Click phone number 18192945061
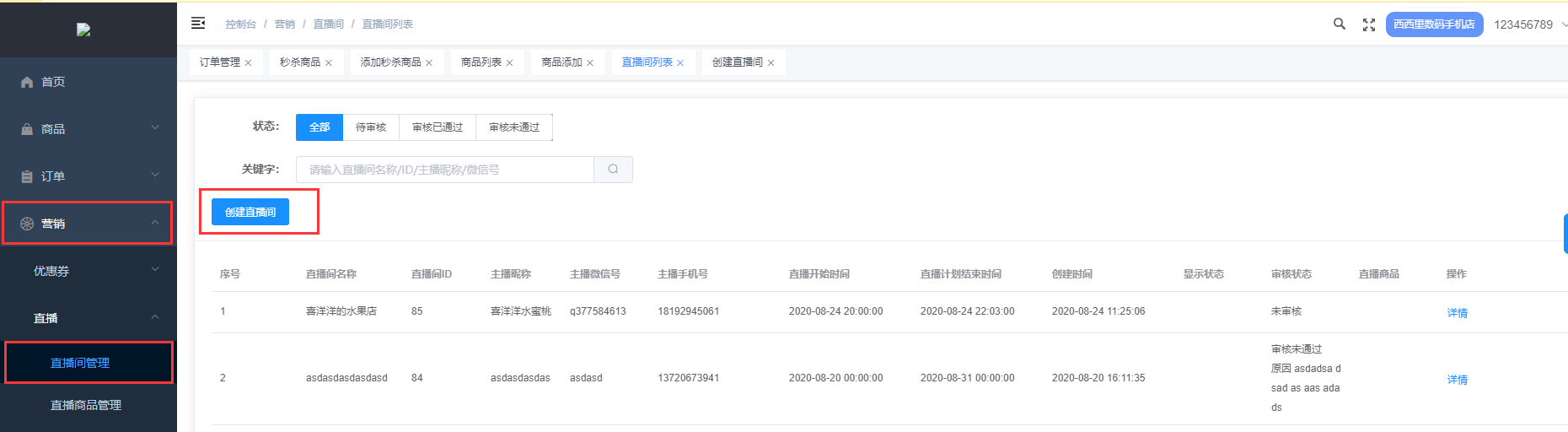 [x=689, y=311]
